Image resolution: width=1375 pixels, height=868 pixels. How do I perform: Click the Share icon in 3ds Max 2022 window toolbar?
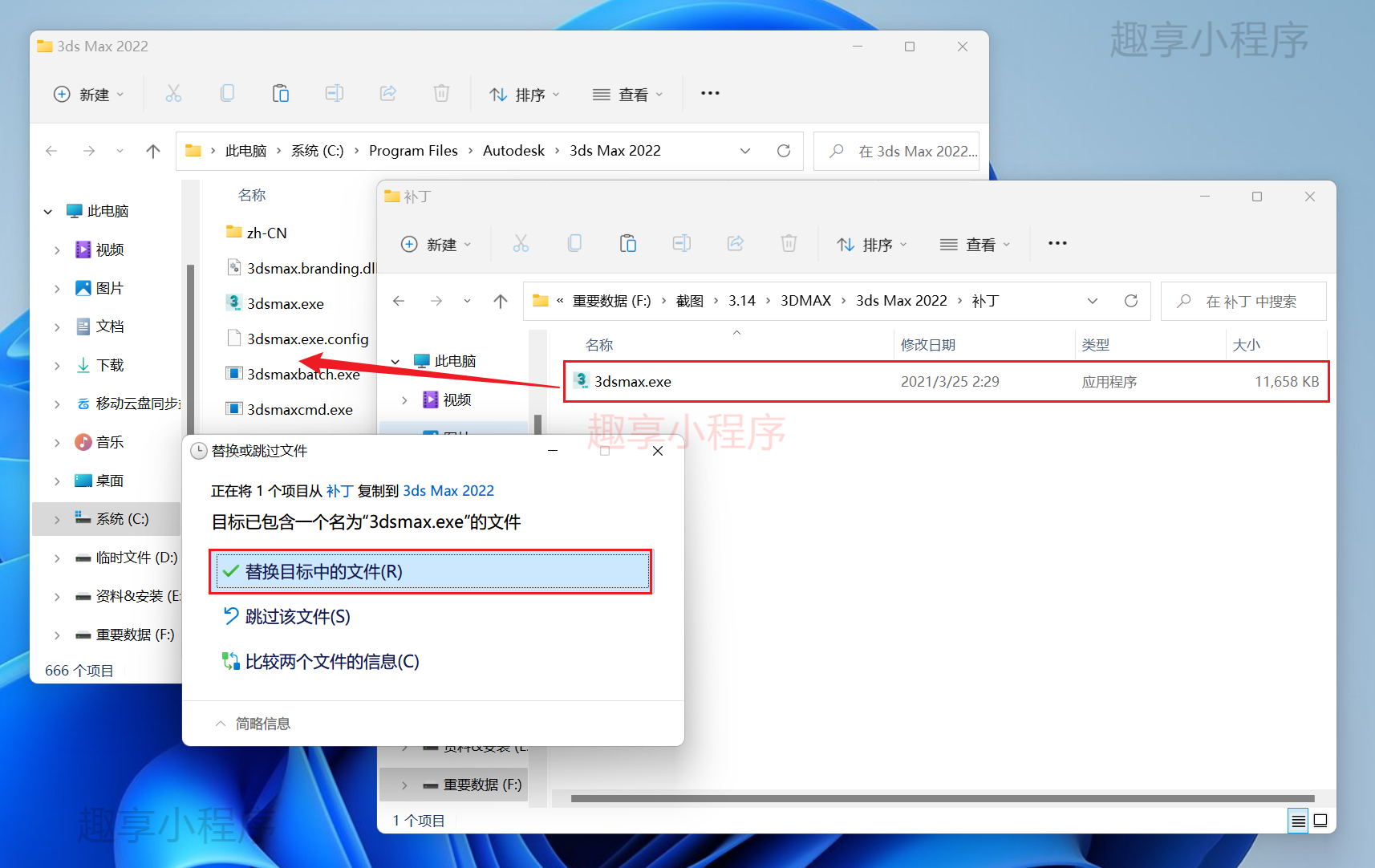pyautogui.click(x=388, y=94)
